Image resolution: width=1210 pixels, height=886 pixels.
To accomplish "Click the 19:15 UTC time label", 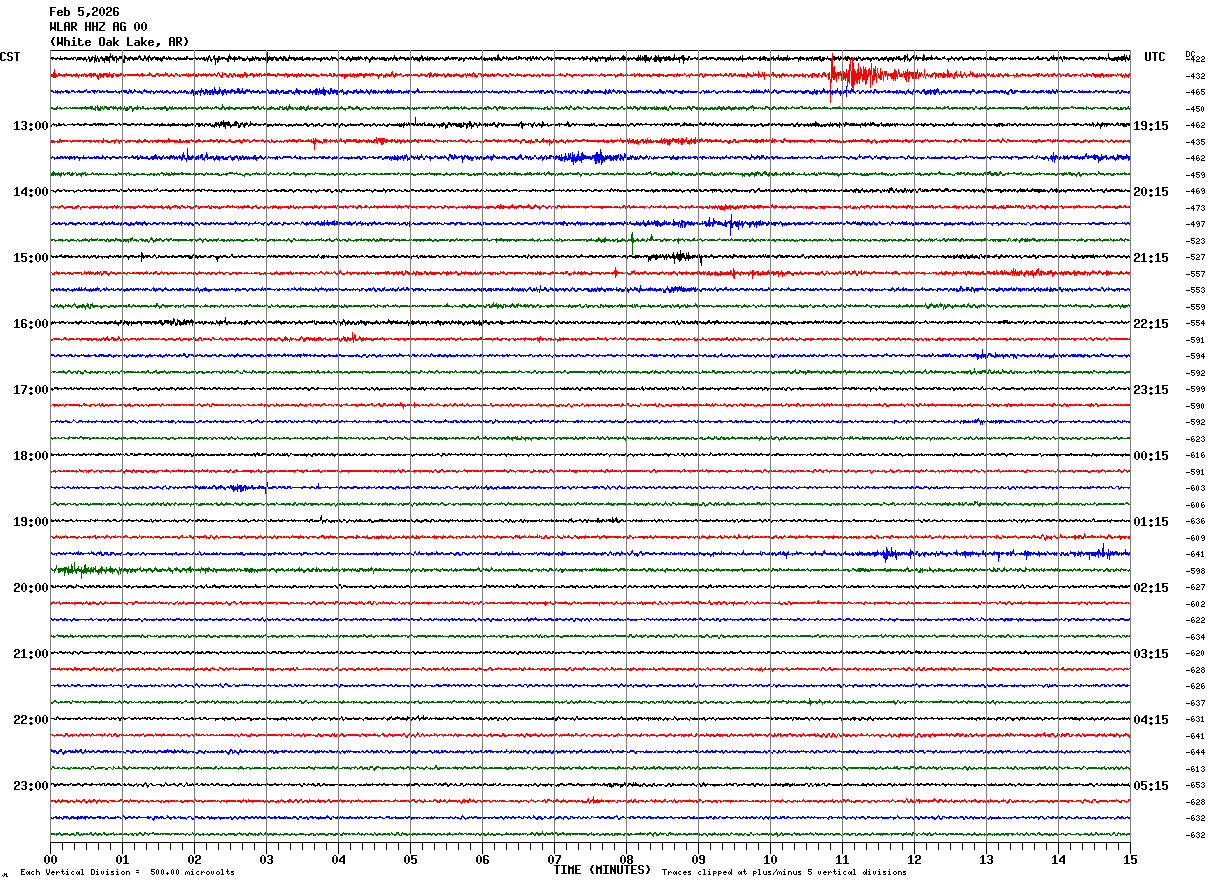I will pyautogui.click(x=1151, y=126).
